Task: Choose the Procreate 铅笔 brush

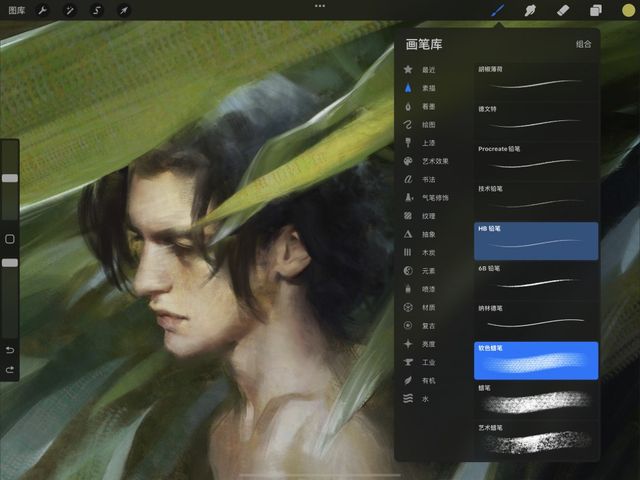Action: click(x=536, y=161)
